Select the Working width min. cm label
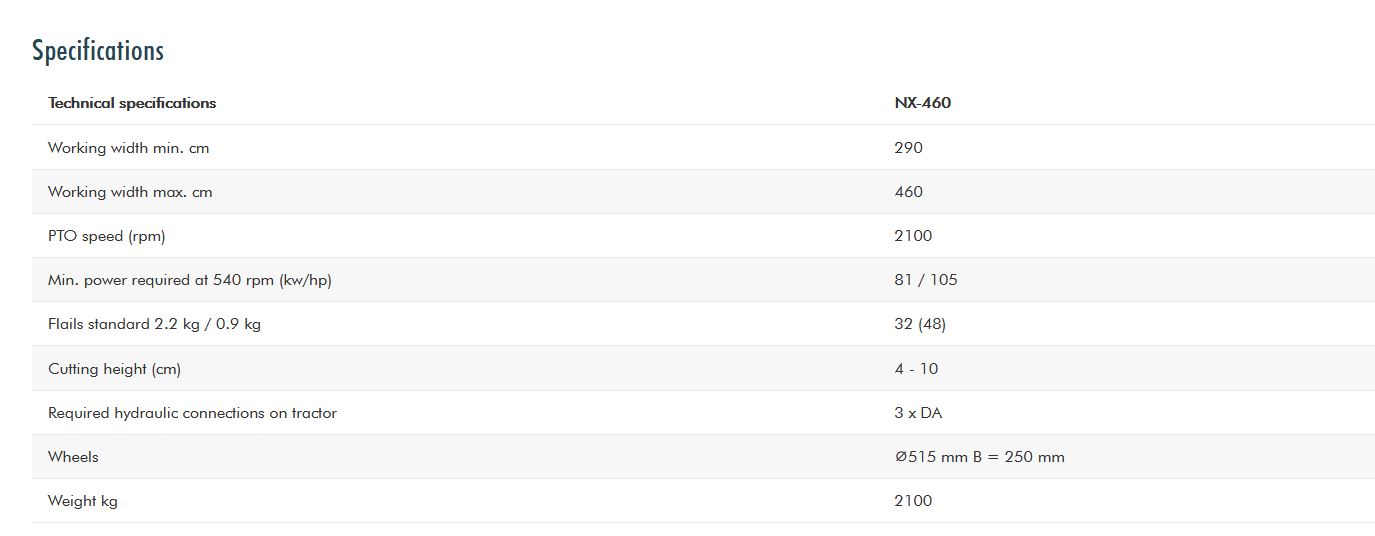The image size is (1375, 536). 128,148
